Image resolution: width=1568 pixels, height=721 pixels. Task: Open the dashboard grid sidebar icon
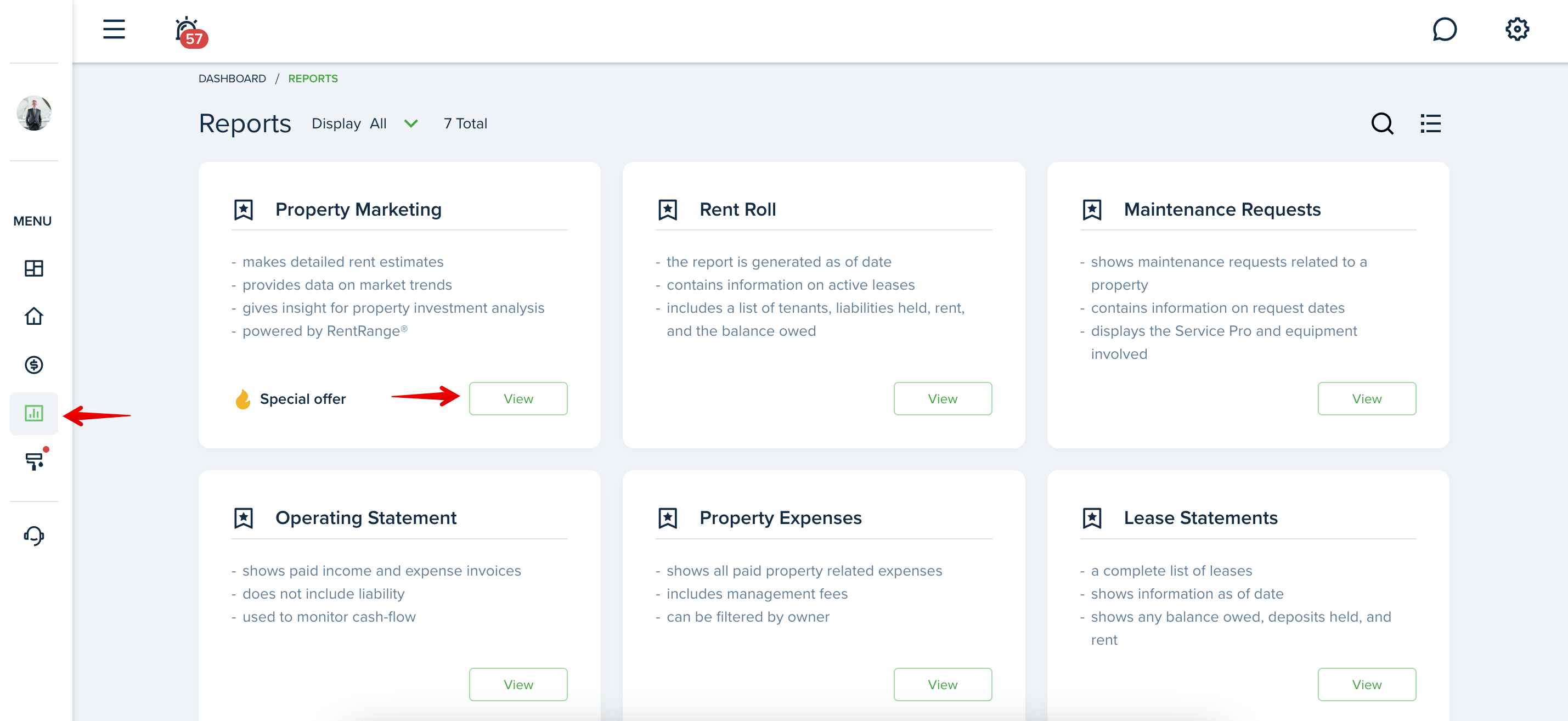click(x=33, y=268)
